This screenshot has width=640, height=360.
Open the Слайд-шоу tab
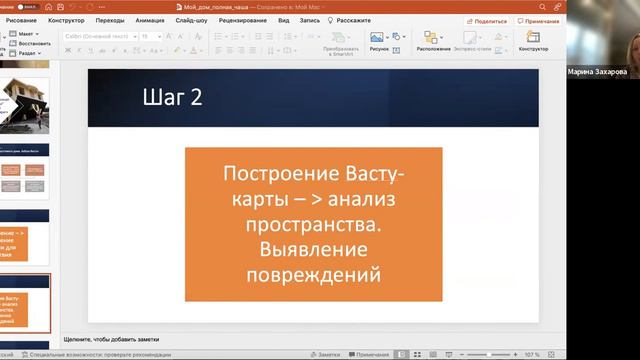point(191,20)
